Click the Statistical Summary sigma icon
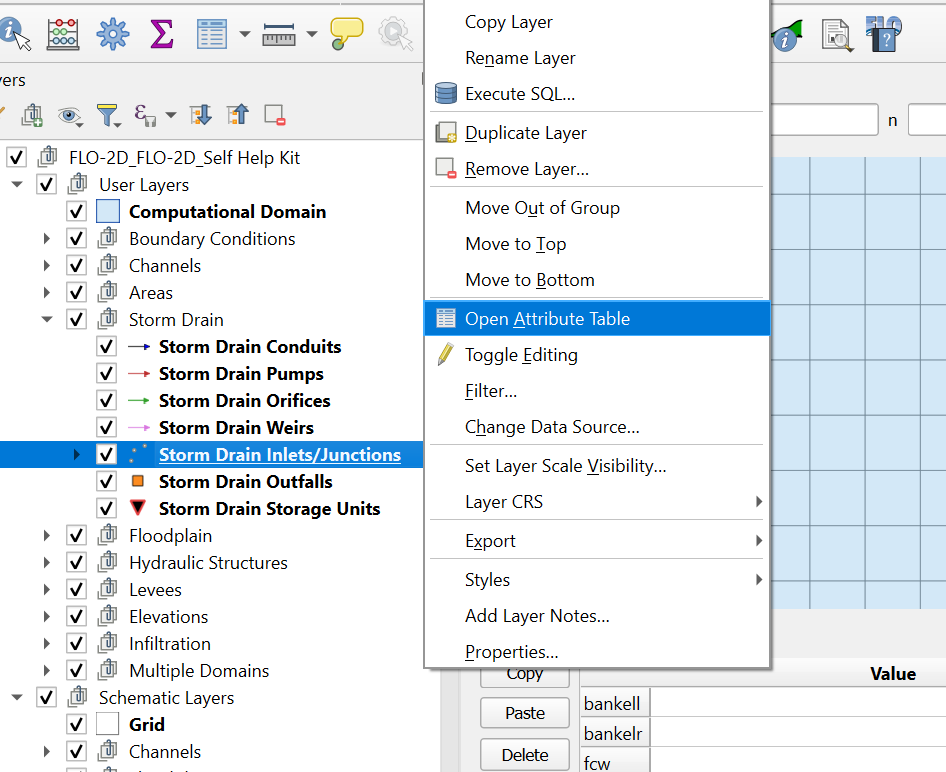This screenshot has width=946, height=772. point(161,33)
